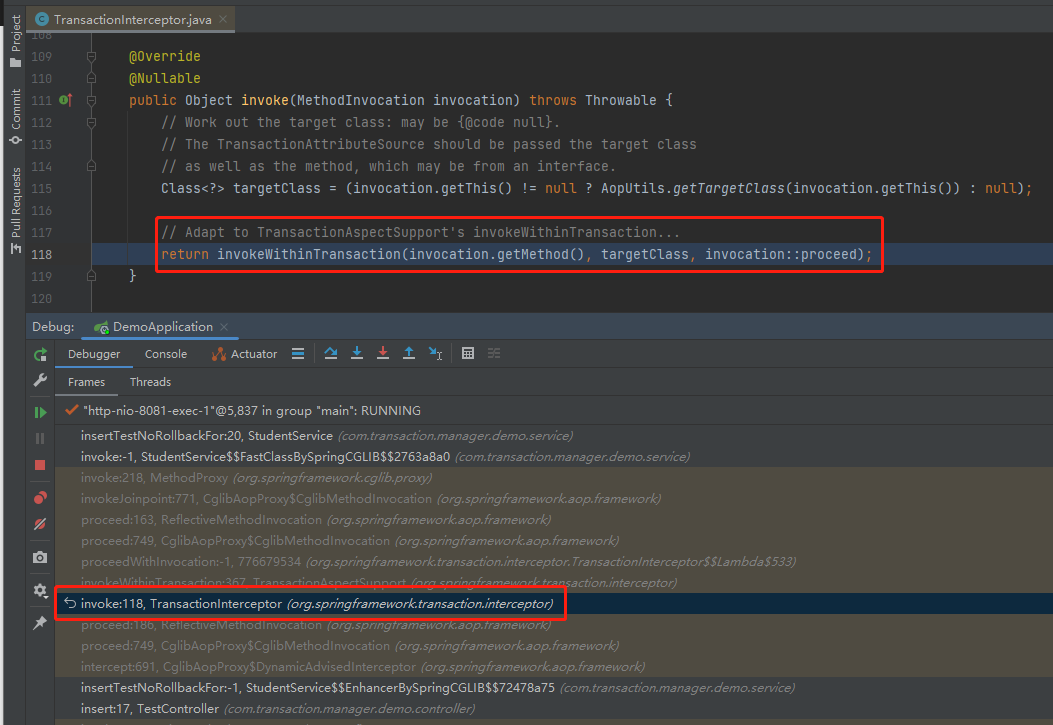Select frame proceed:186, ReflectiveMethodInvocation
This screenshot has height=725, width=1053.
pyautogui.click(x=553, y=625)
